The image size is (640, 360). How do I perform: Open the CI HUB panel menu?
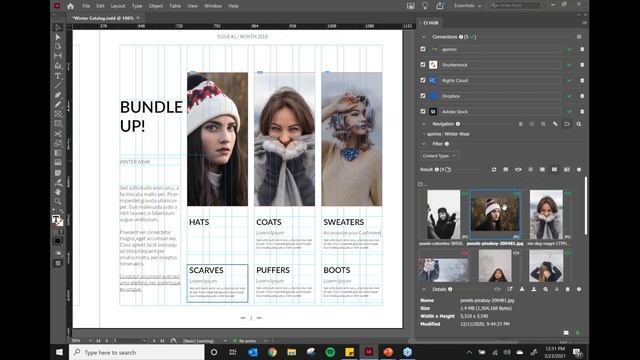[x=584, y=23]
